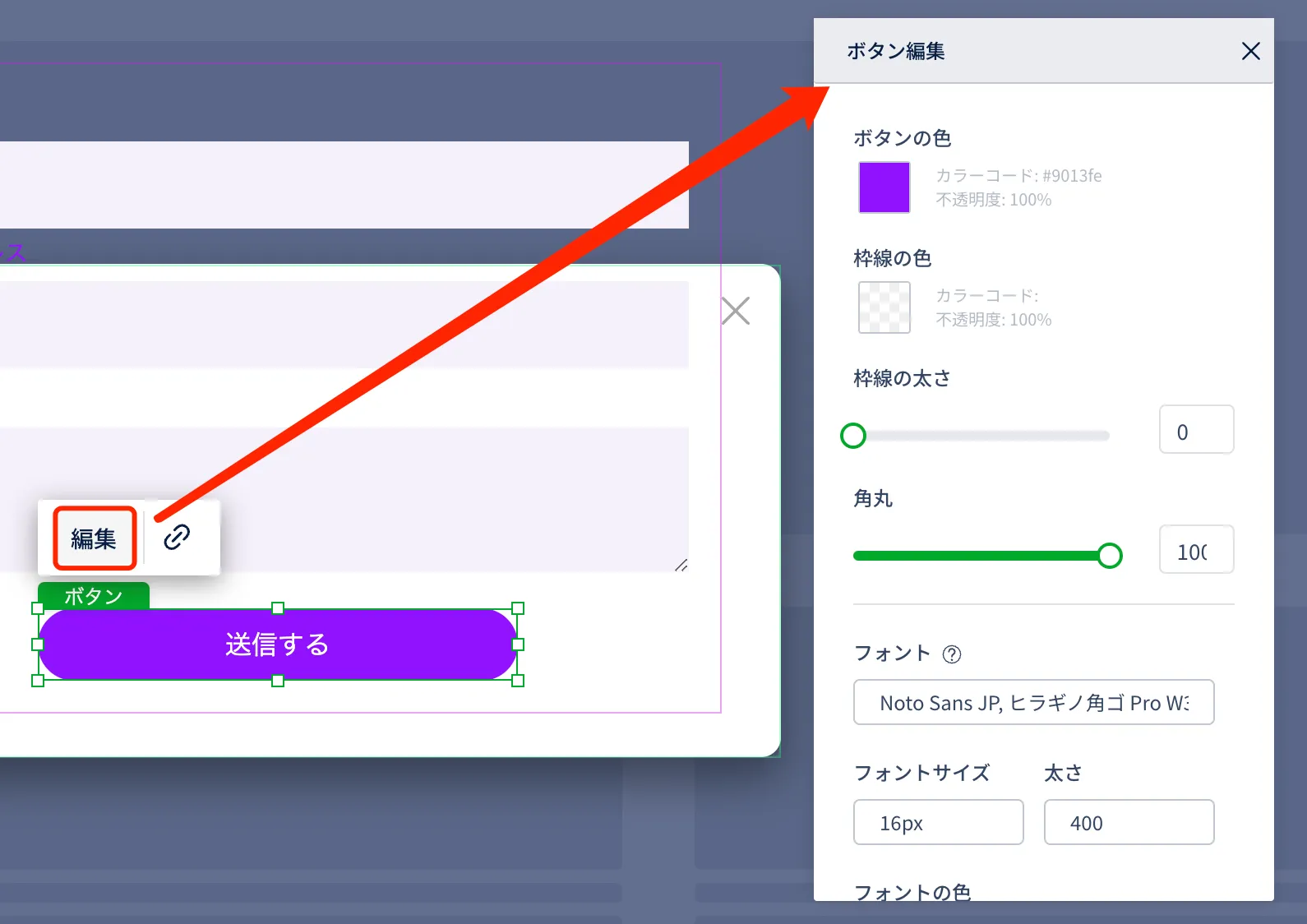Click the textarea resize grip
Viewport: 1307px width, 924px height.
(681, 565)
